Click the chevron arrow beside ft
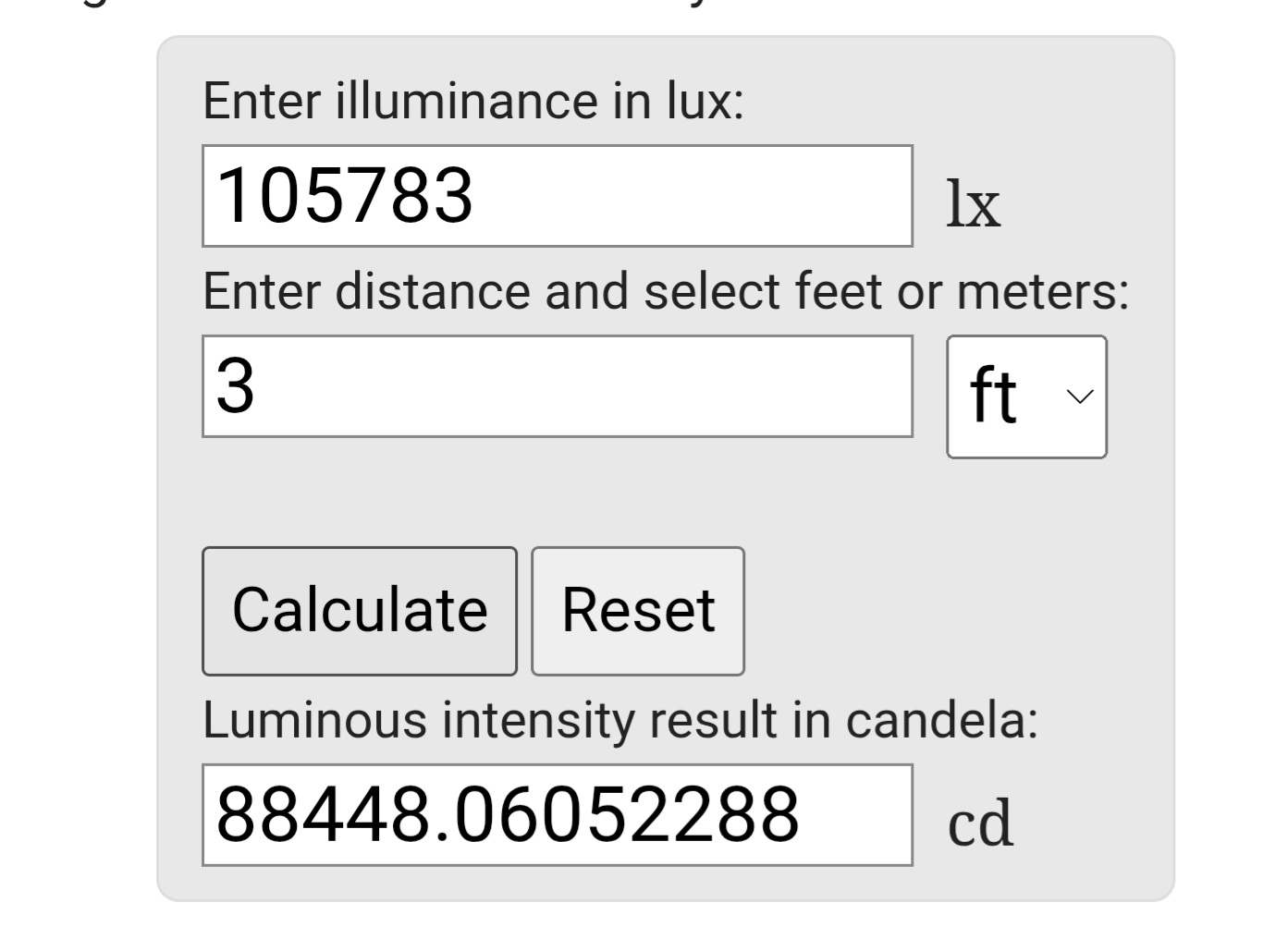The image size is (1288, 939). (x=1079, y=396)
